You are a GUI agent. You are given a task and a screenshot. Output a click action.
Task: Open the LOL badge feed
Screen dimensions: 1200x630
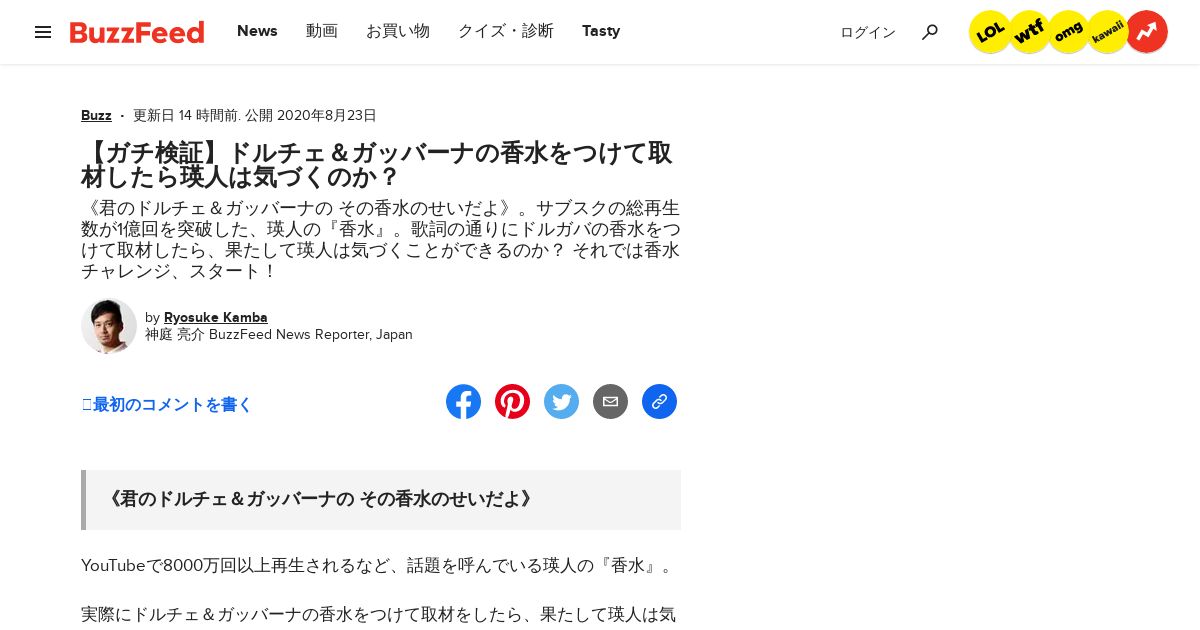pyautogui.click(x=990, y=32)
